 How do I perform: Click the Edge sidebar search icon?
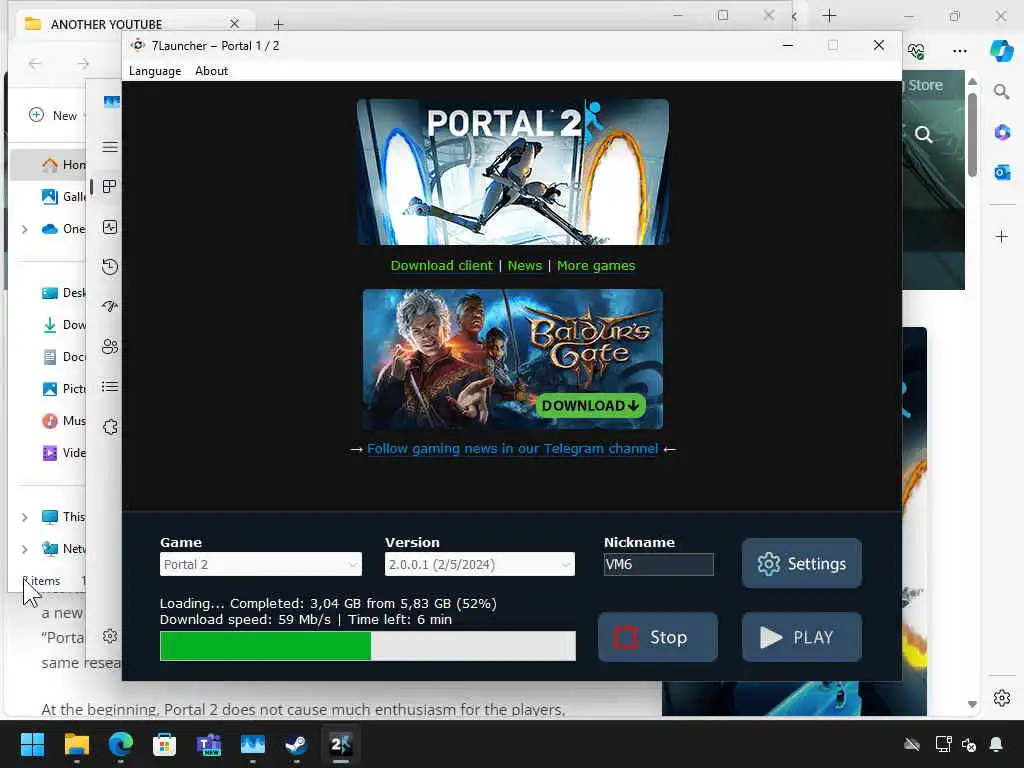(x=1002, y=91)
